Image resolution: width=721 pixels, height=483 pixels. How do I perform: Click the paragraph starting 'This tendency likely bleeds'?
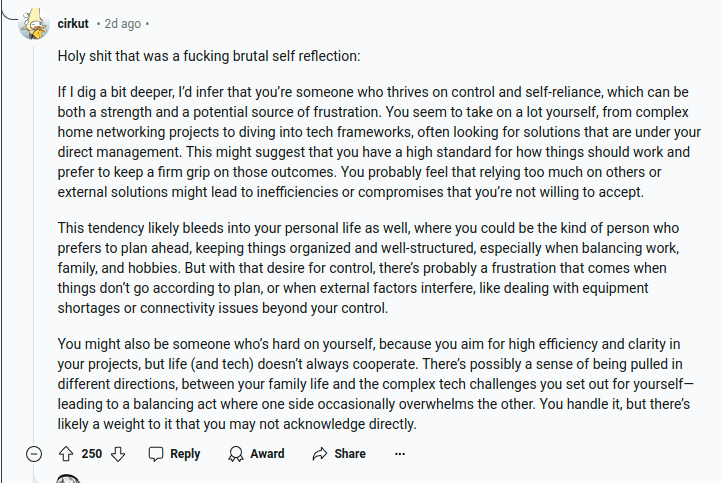click(x=369, y=268)
